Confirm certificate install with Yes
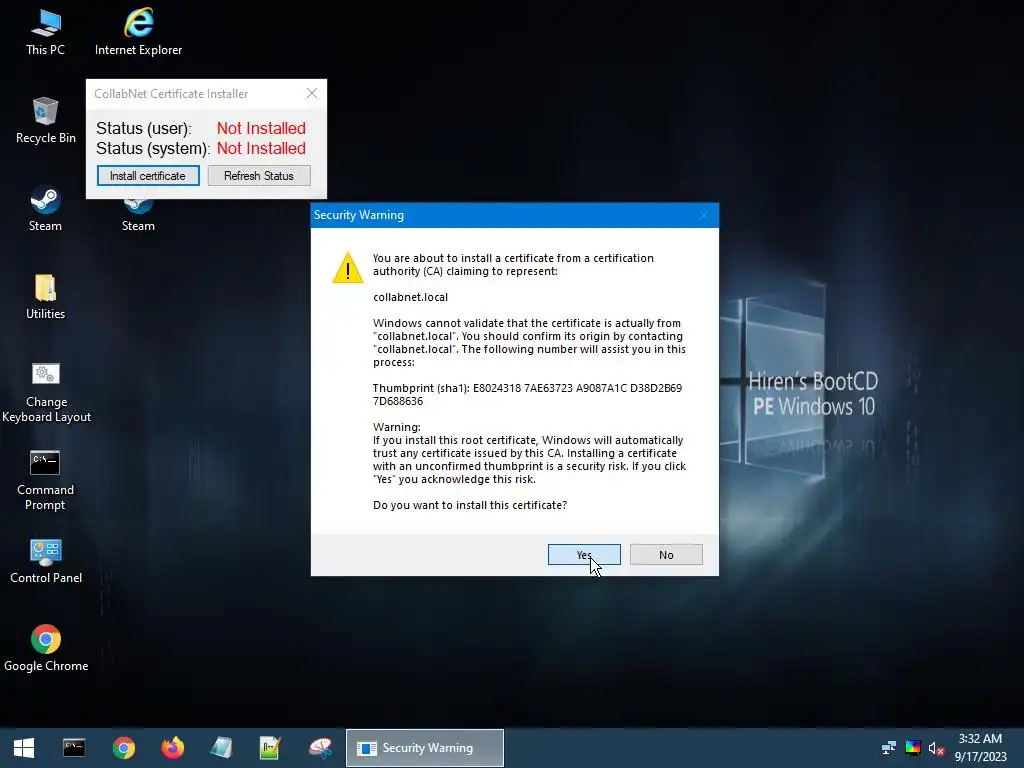 (x=584, y=554)
